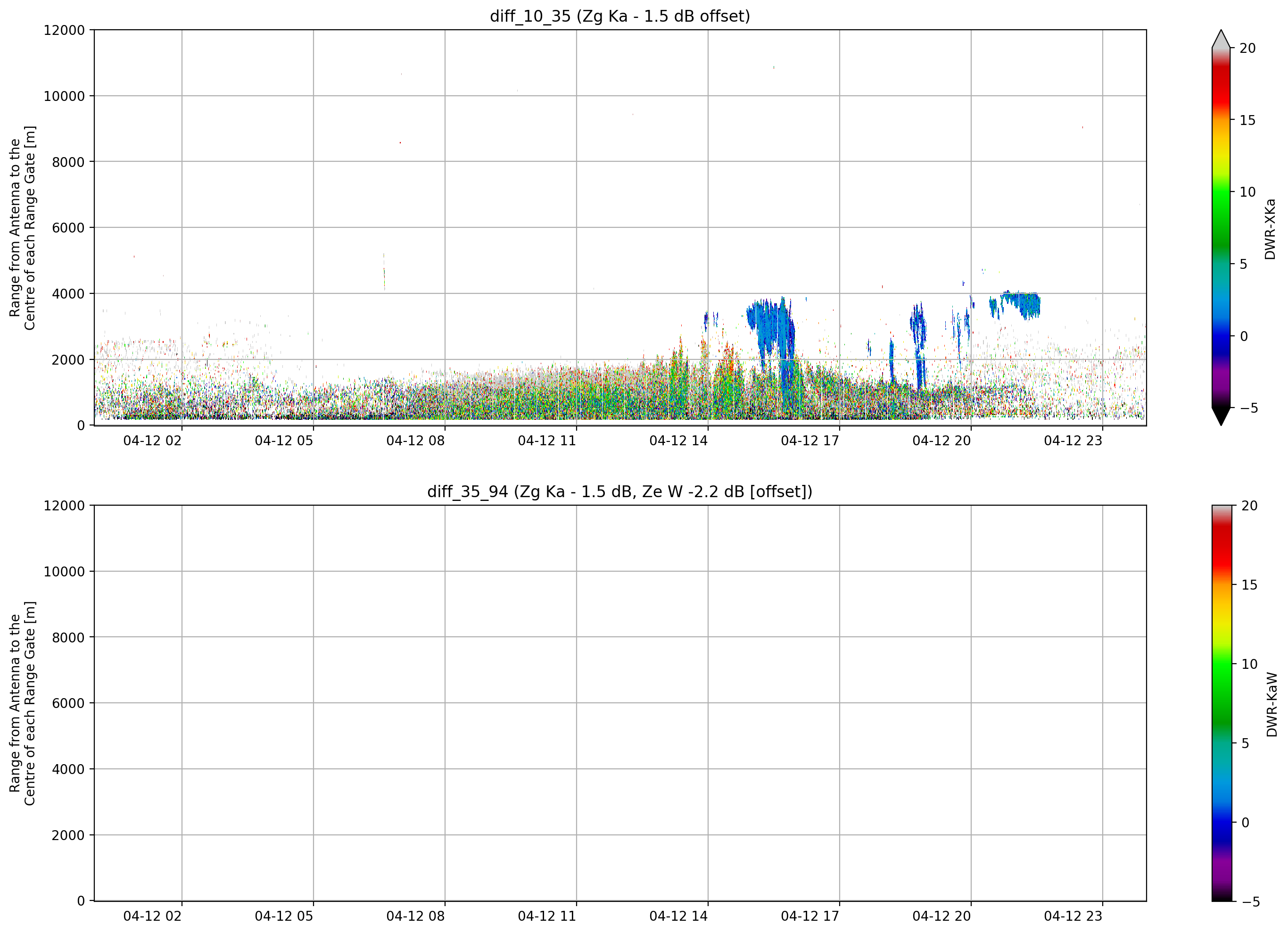Image resolution: width=1288 pixels, height=933 pixels.
Task: Click the 6000 y-axis label on bottom plot
Action: coord(68,703)
